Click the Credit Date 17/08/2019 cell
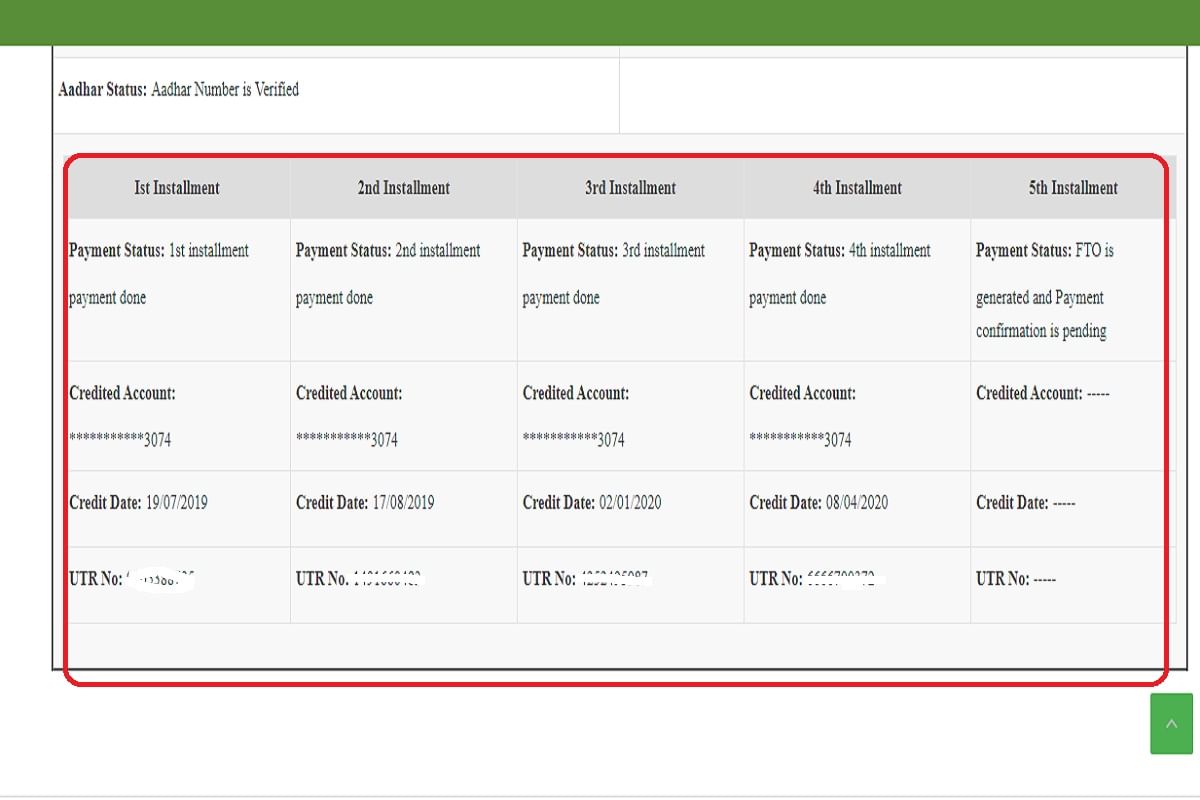This screenshot has width=1200, height=800. coord(364,503)
